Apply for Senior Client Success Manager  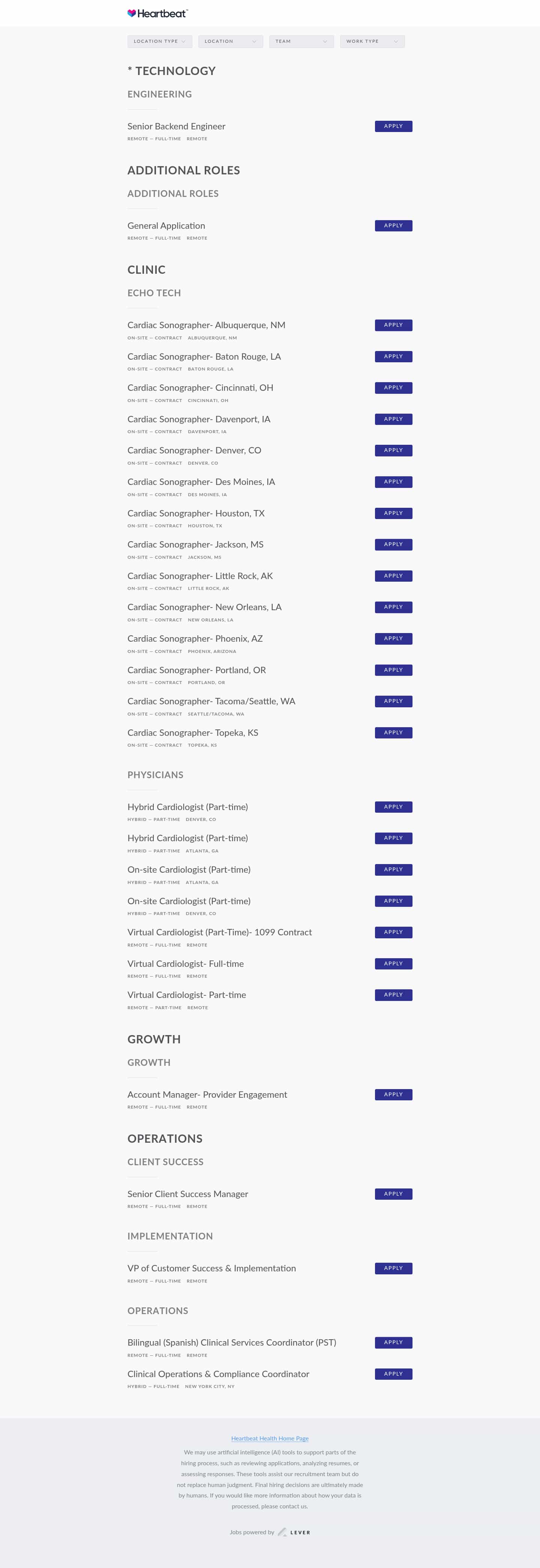coord(393,1194)
